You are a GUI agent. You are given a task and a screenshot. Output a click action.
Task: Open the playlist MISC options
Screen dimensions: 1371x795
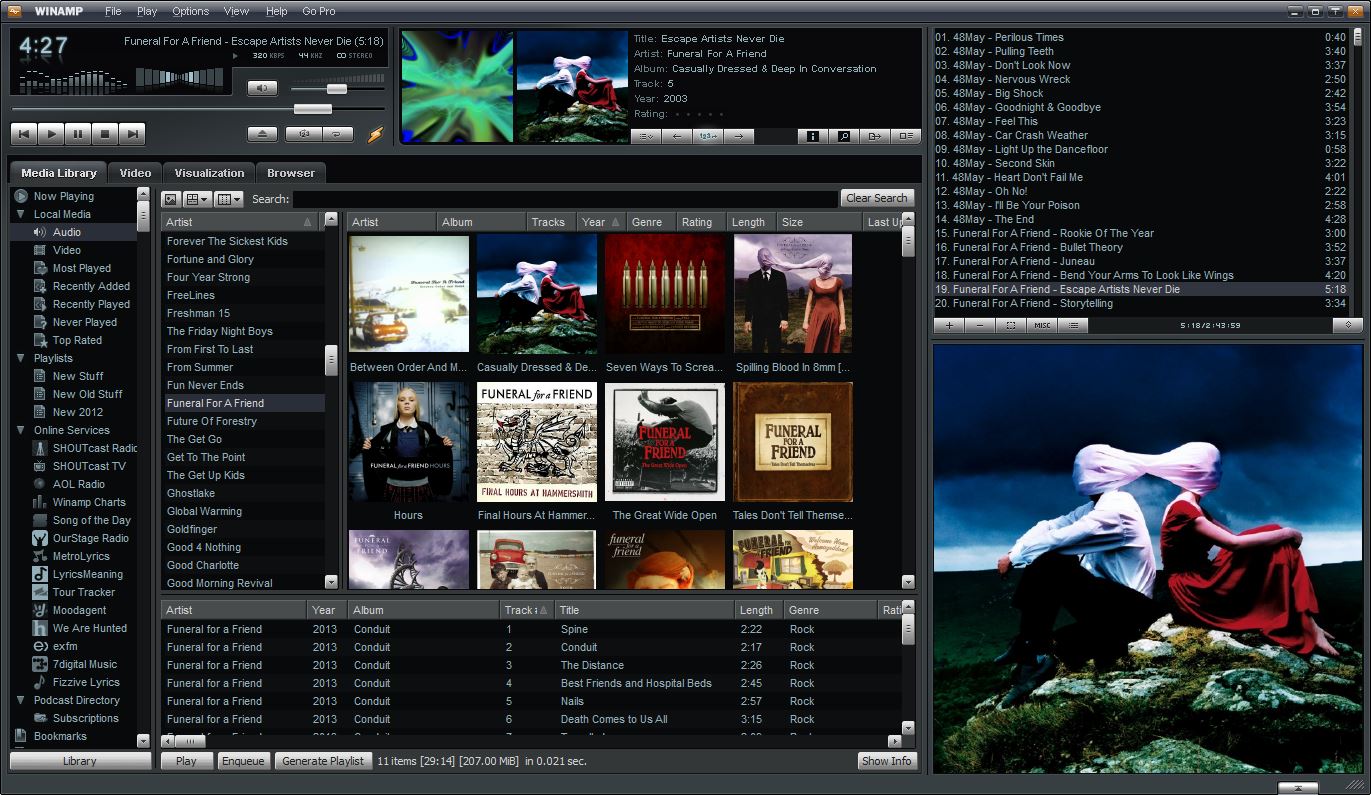(x=1042, y=325)
